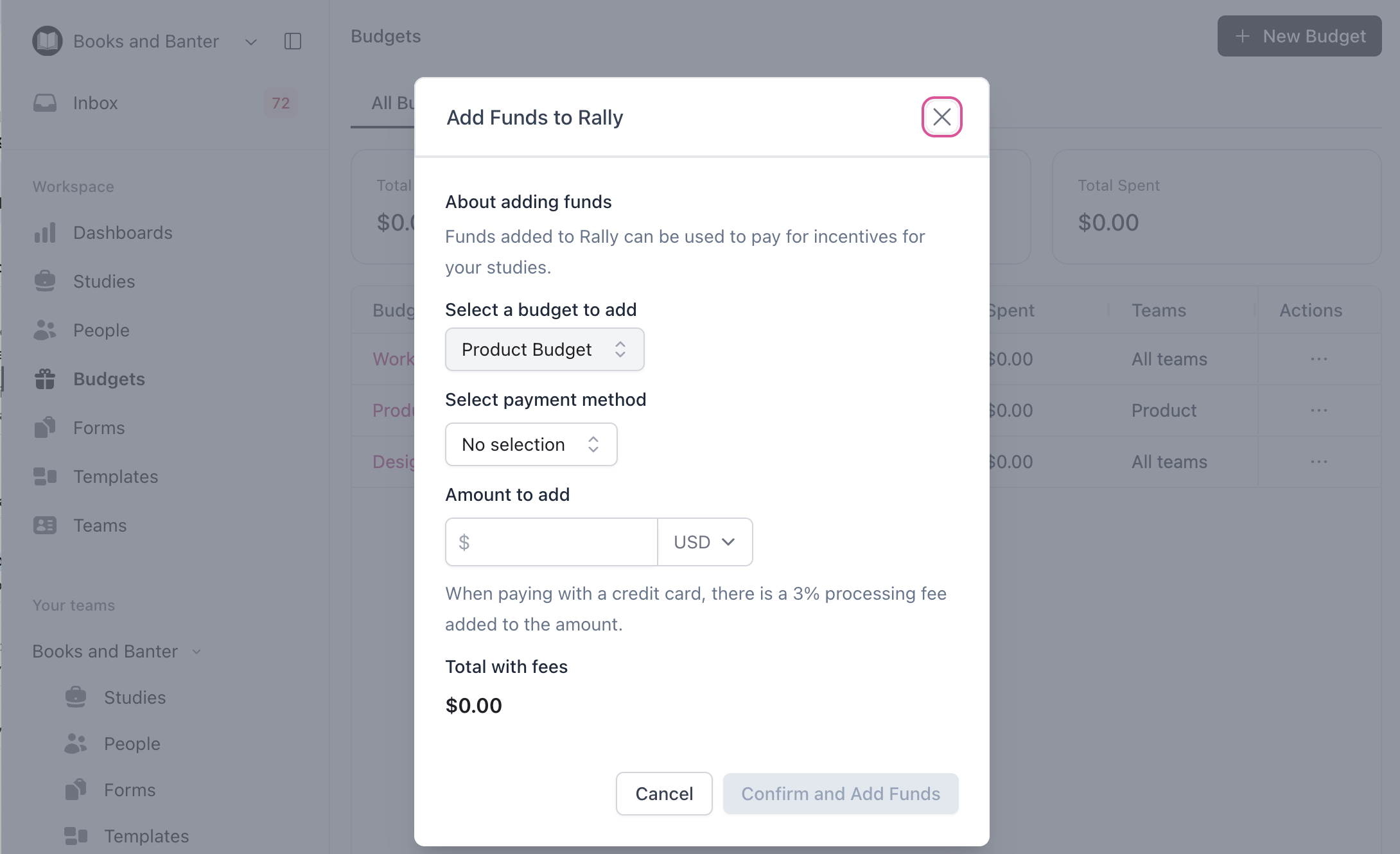The image size is (1400, 854).
Task: Open Workspace Studies briefcase icon
Action: tap(45, 281)
